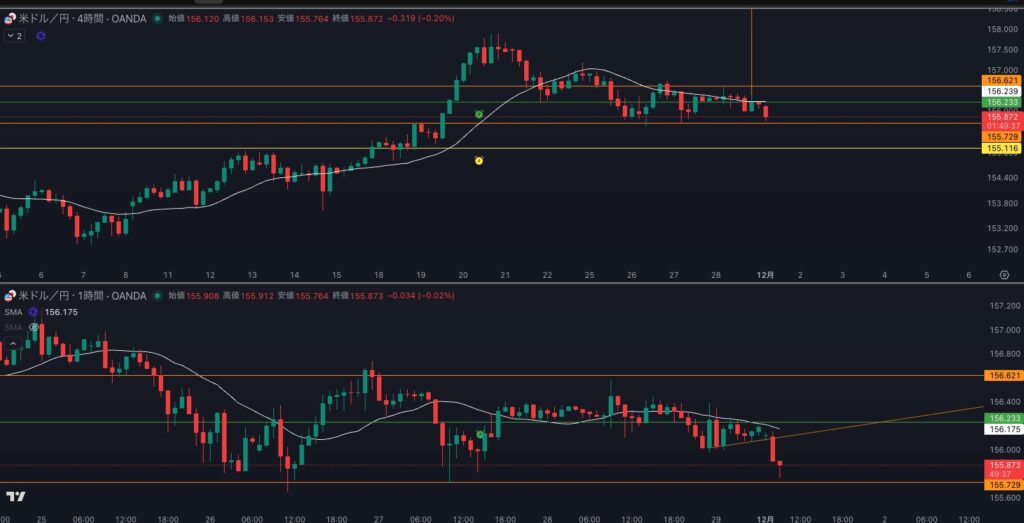Click the yellow 155.116 price line label

[1001, 148]
